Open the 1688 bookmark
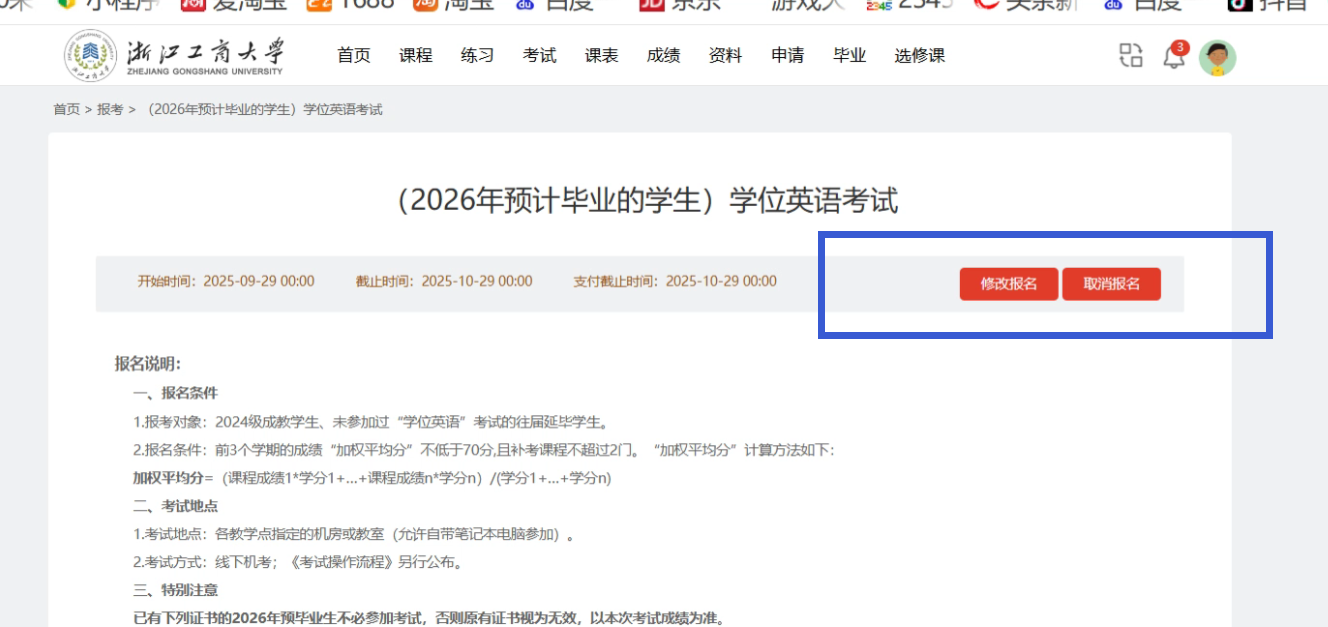This screenshot has height=627, width=1328. tap(350, 5)
